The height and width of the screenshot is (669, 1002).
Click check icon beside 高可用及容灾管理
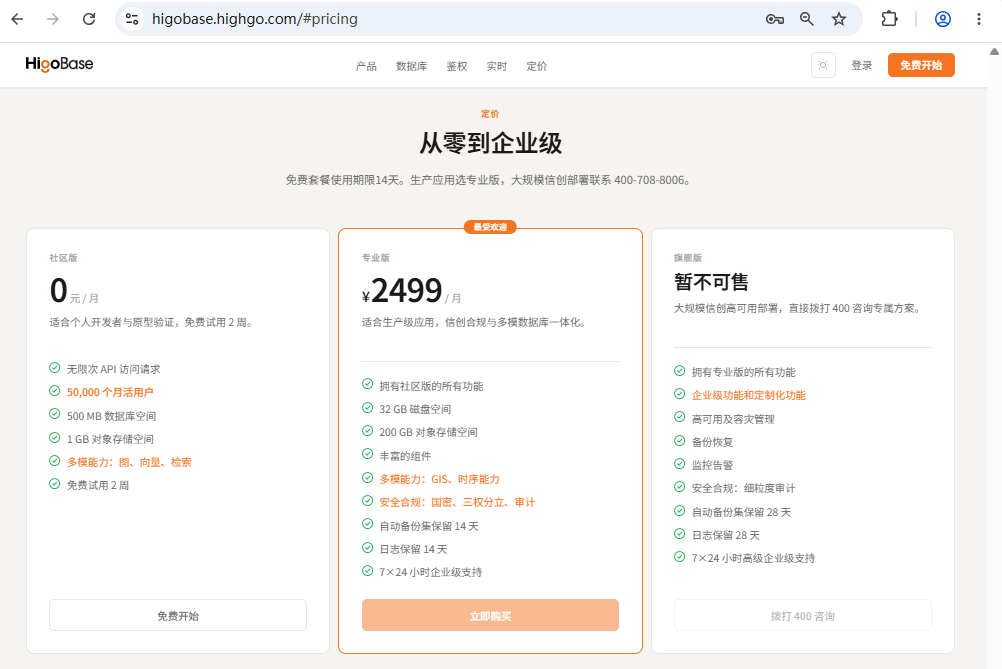pos(679,417)
